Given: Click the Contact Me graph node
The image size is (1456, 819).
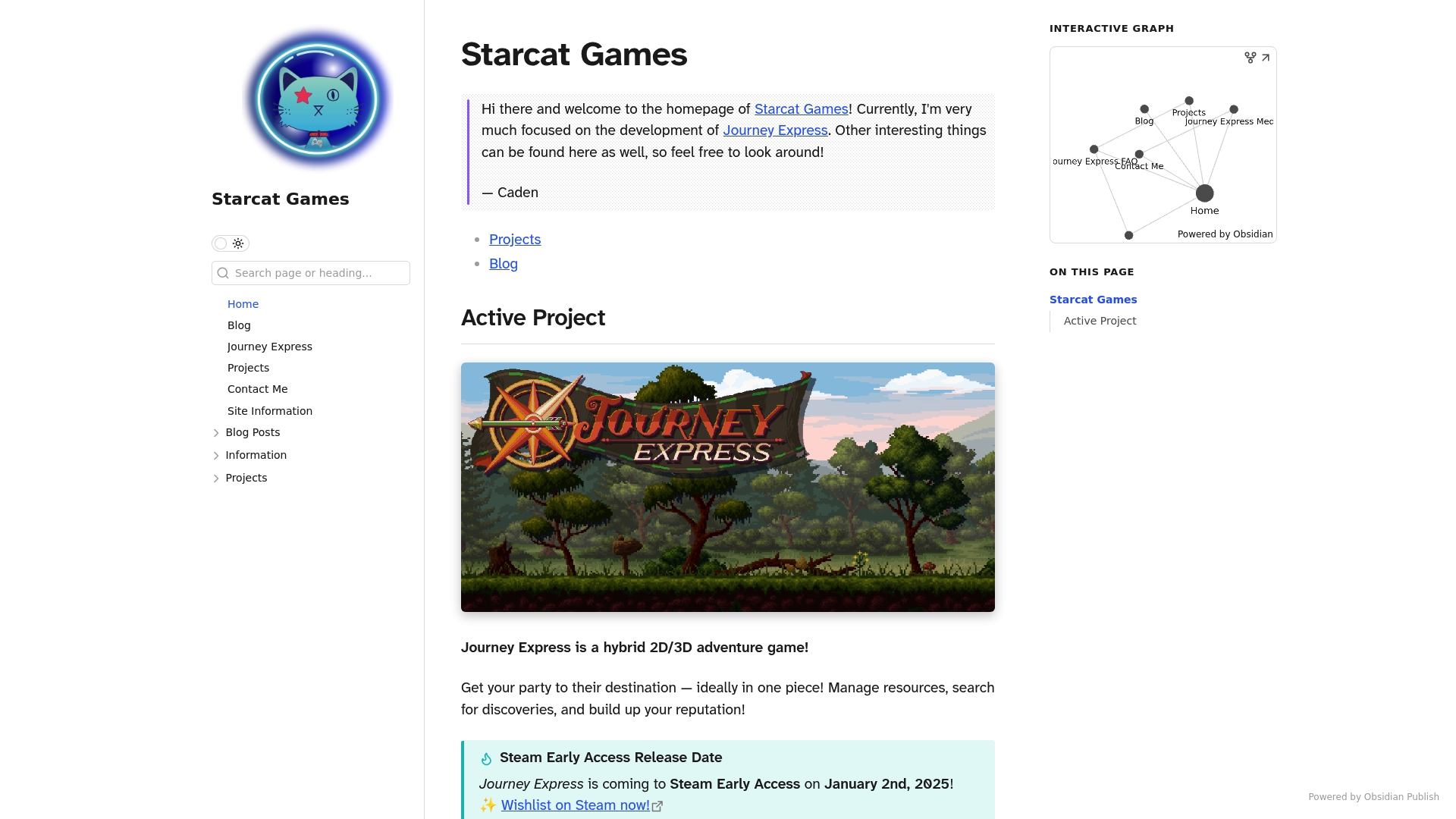Looking at the screenshot, I should tap(1139, 154).
